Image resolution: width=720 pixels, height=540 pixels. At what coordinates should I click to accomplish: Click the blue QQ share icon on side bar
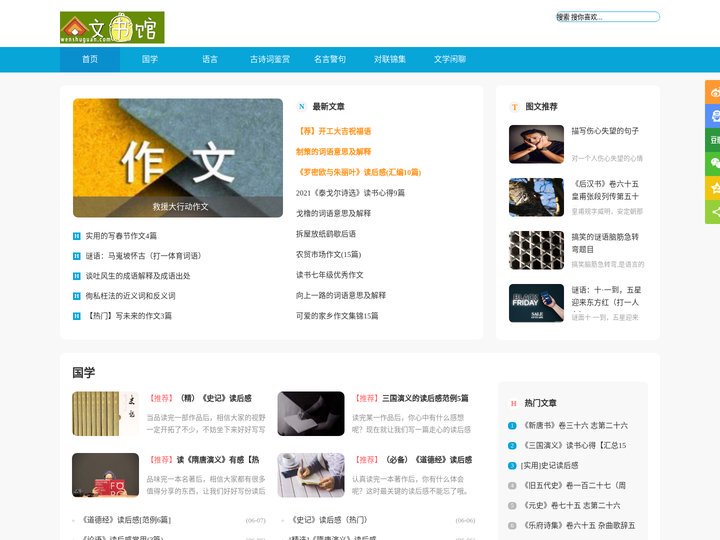pyautogui.click(x=713, y=116)
